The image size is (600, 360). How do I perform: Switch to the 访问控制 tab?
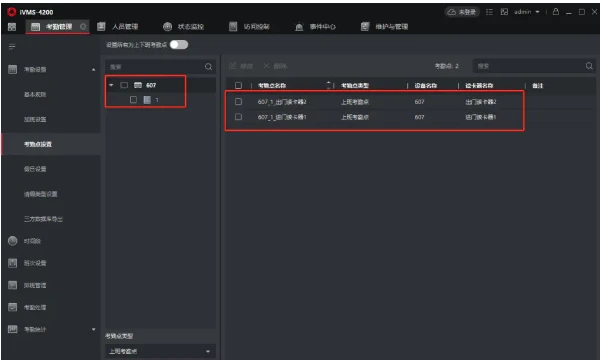249,26
